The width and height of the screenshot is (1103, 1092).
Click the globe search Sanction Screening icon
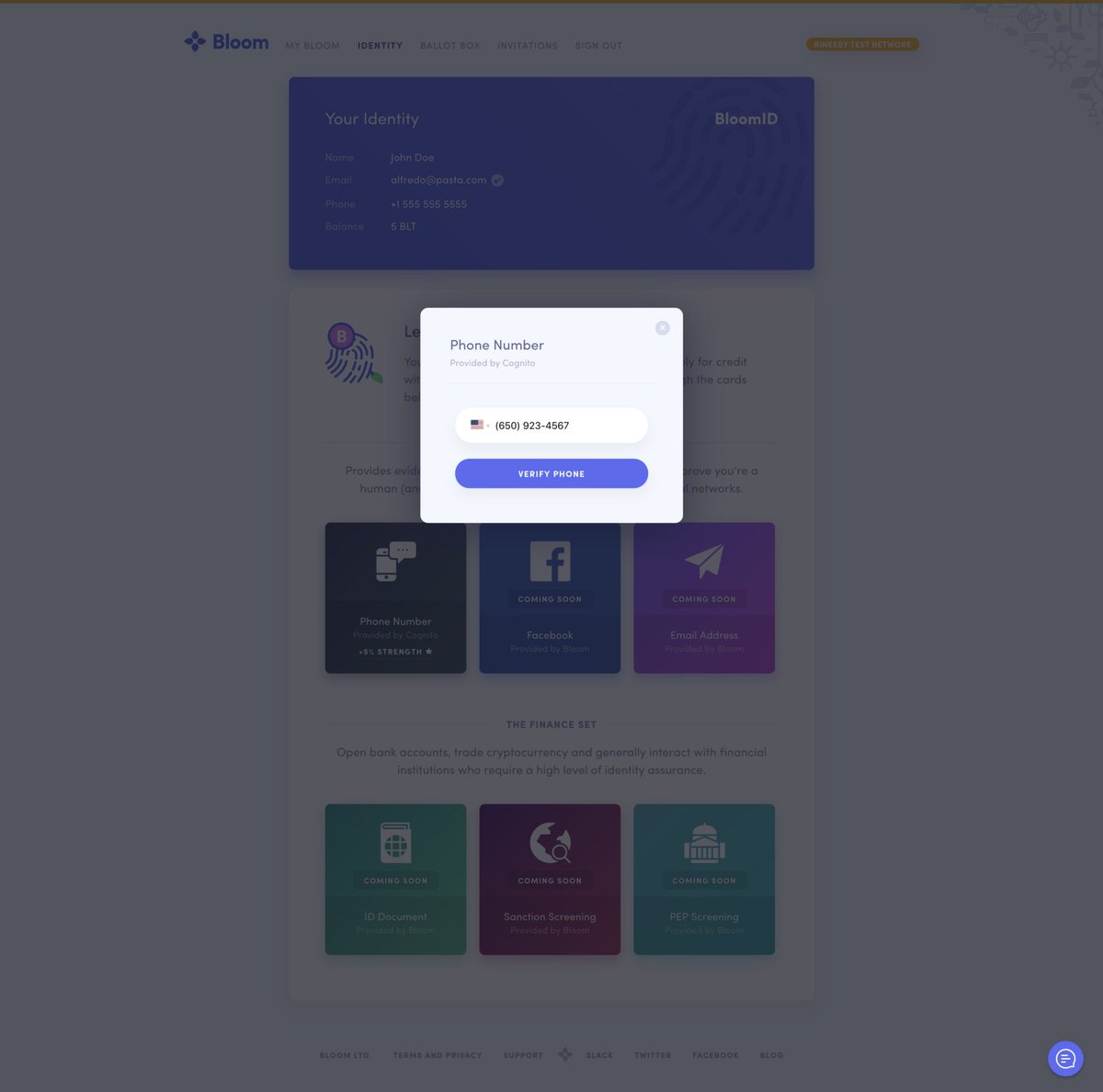click(x=550, y=842)
